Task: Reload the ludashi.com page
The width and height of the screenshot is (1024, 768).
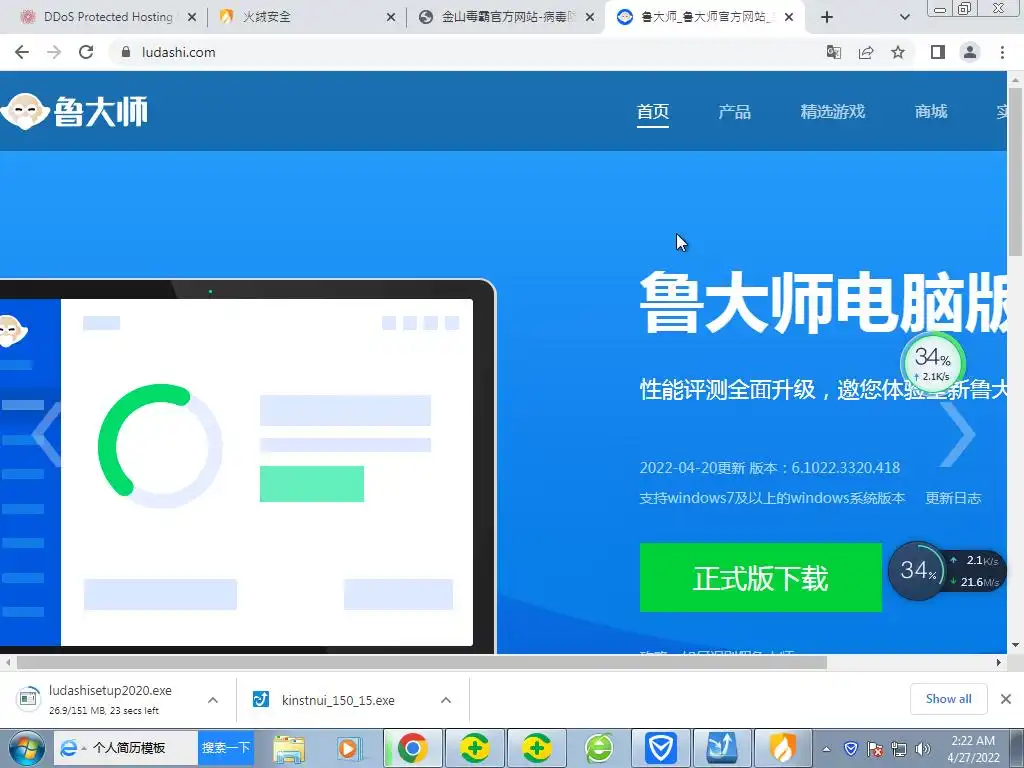Action: [86, 52]
